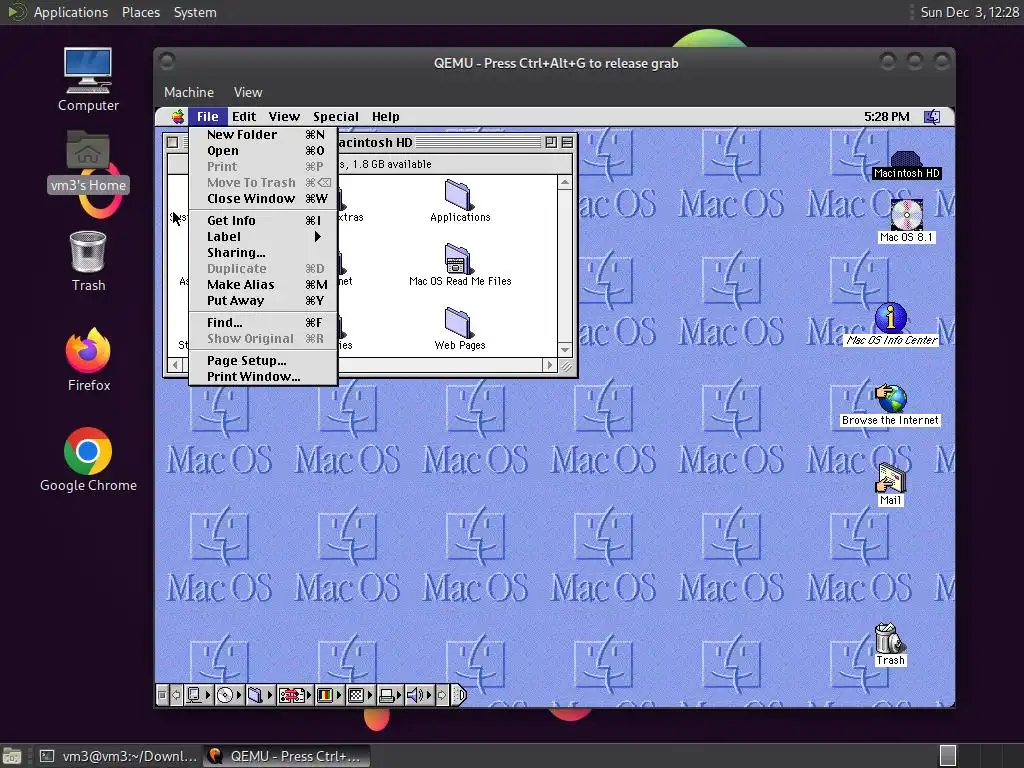Open the QEMU Machine menu
1024x768 pixels.
pos(189,92)
